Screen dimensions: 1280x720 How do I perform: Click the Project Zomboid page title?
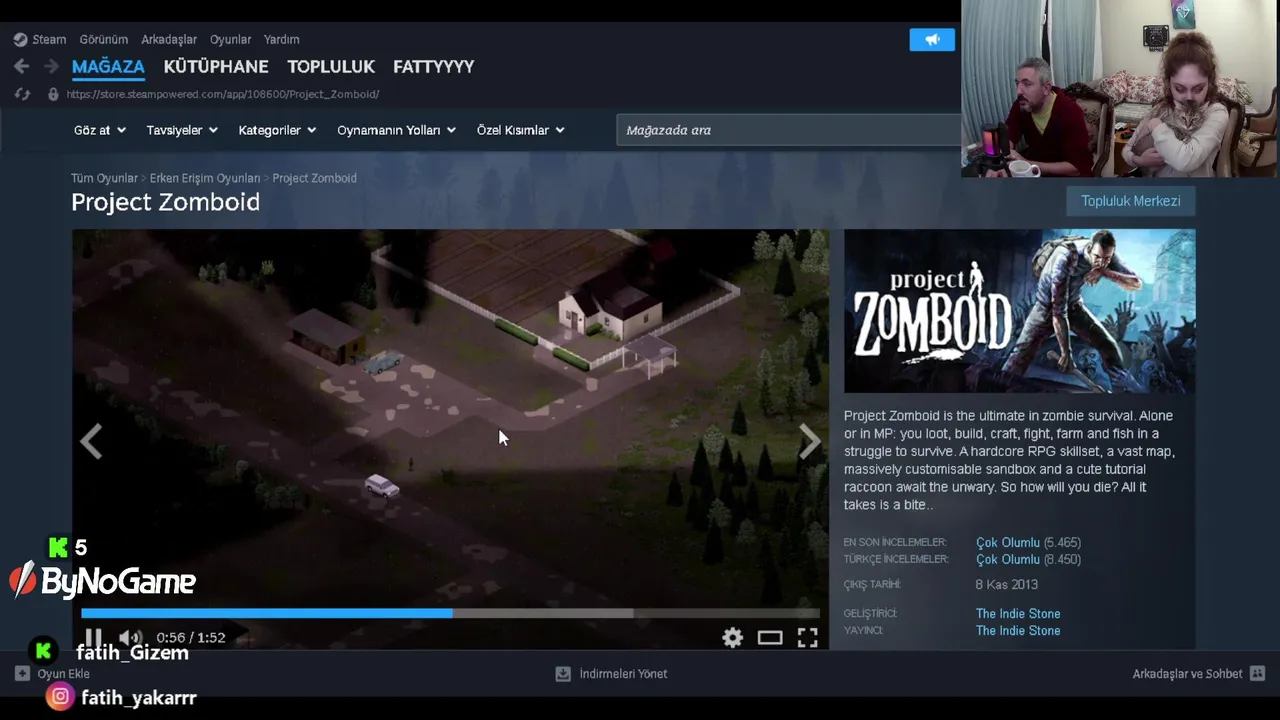click(x=166, y=202)
